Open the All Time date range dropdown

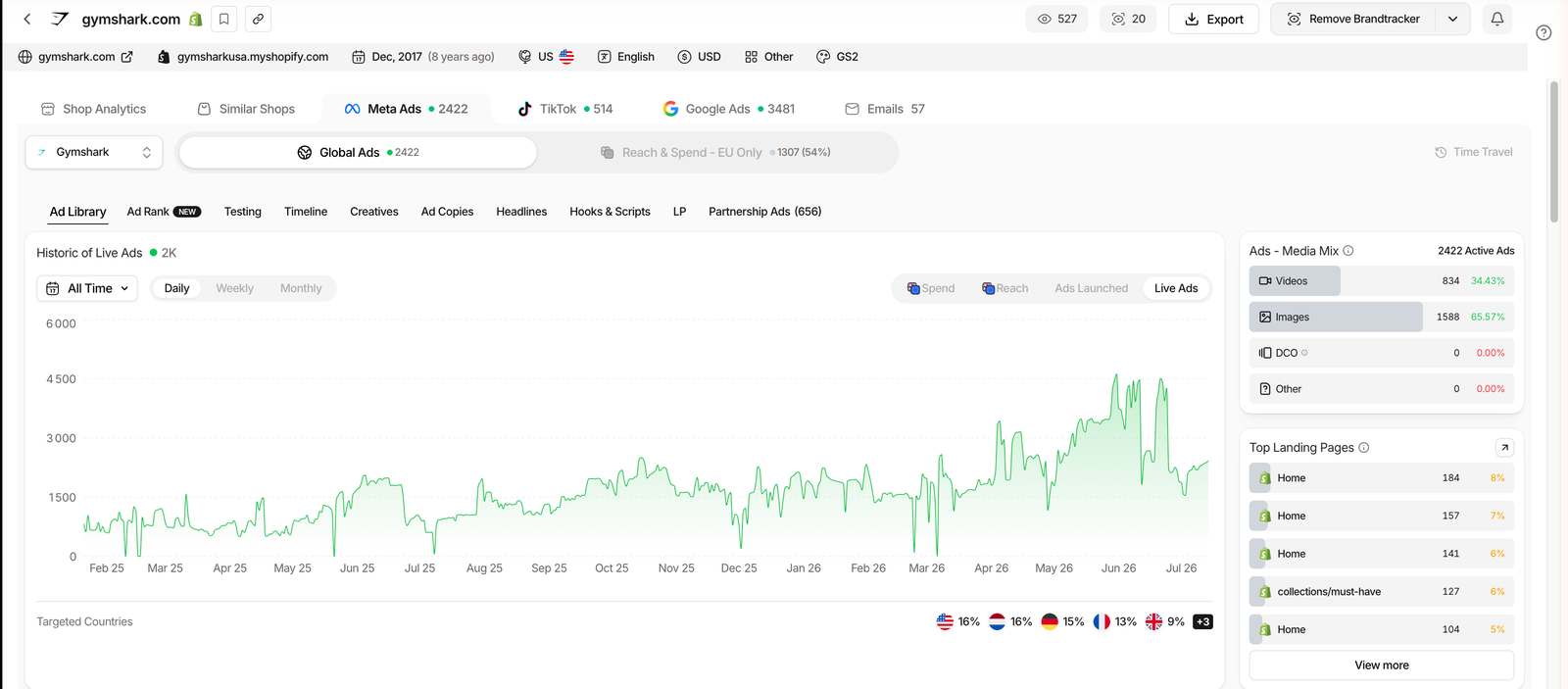point(87,288)
